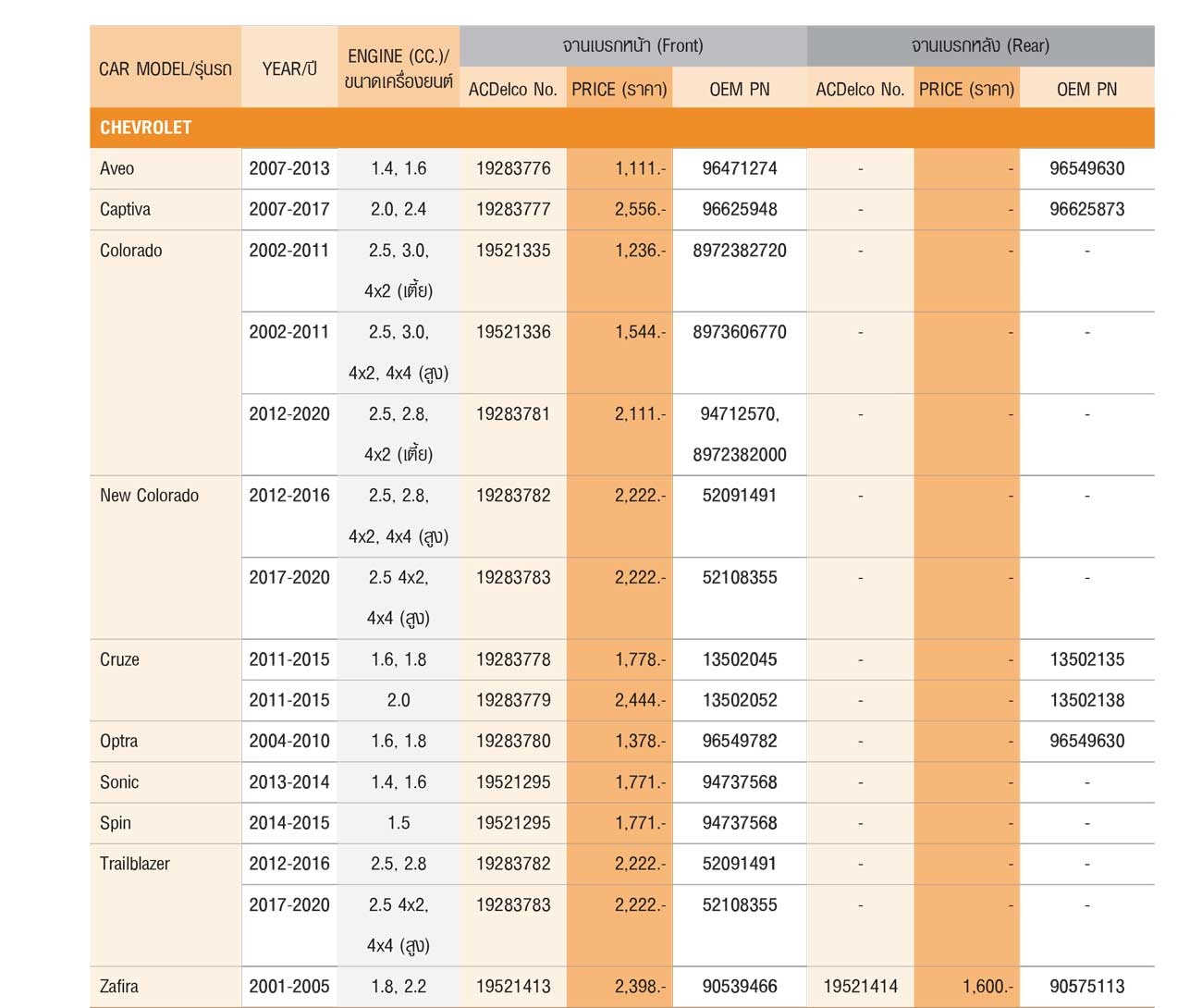1202x1008 pixels.
Task: Click the YEAR column header
Action: coord(289,68)
